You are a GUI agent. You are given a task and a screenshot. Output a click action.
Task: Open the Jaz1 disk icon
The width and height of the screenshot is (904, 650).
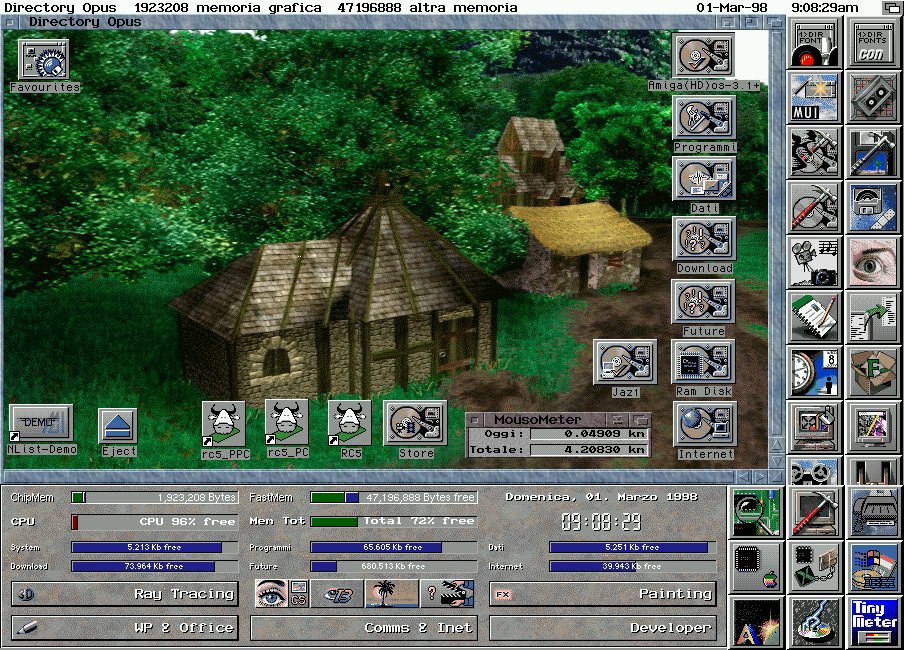click(x=624, y=363)
